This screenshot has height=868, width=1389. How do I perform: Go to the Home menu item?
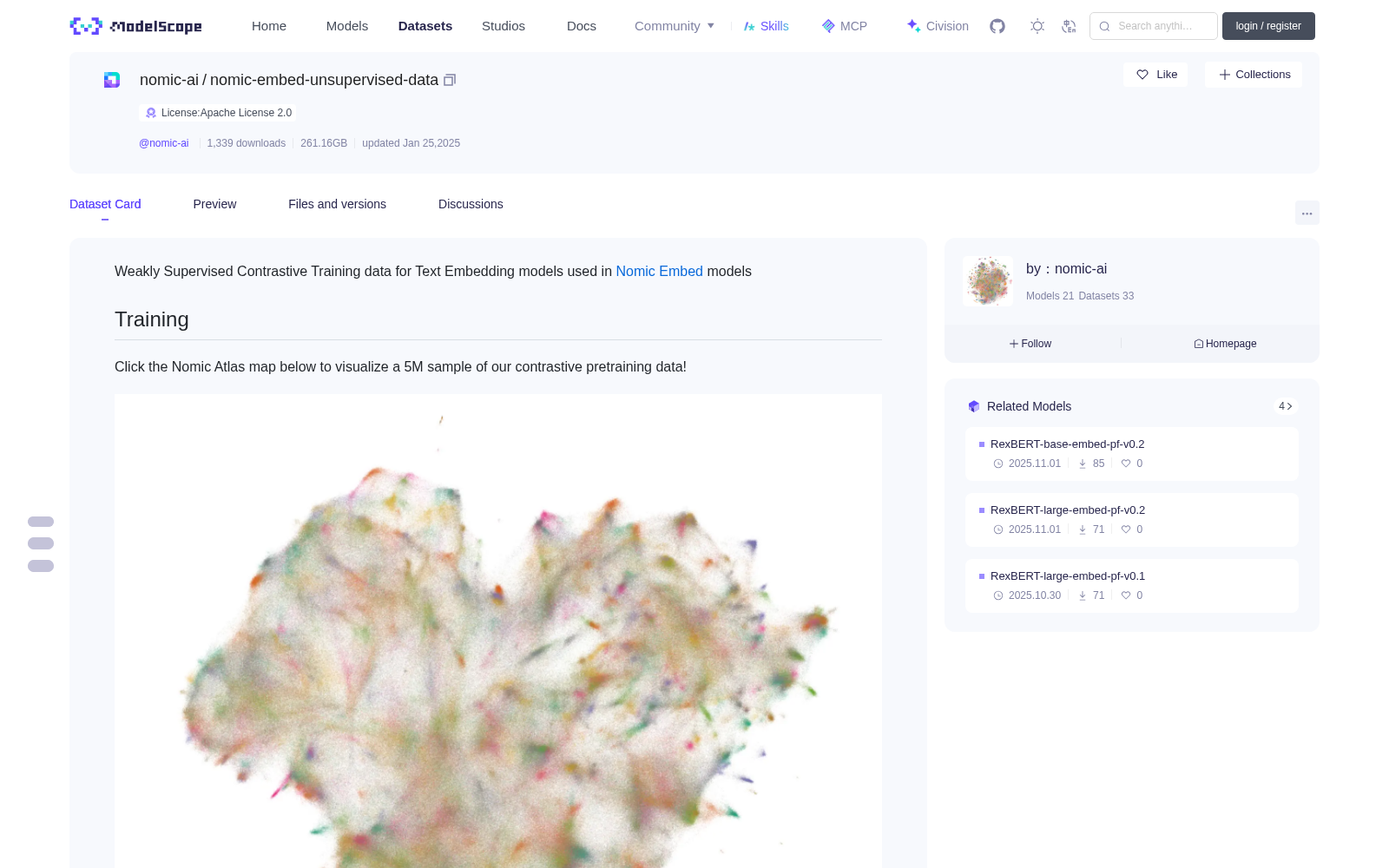269,26
